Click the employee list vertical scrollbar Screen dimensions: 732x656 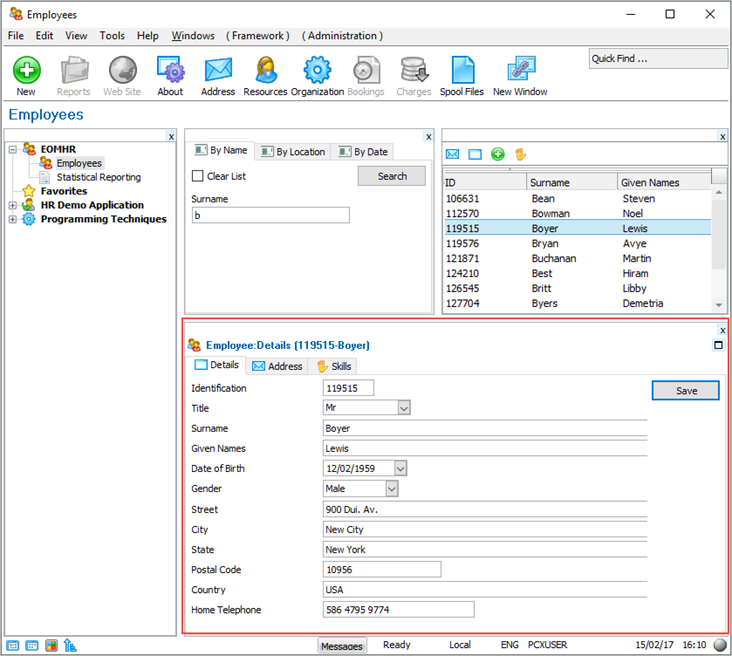pos(718,240)
